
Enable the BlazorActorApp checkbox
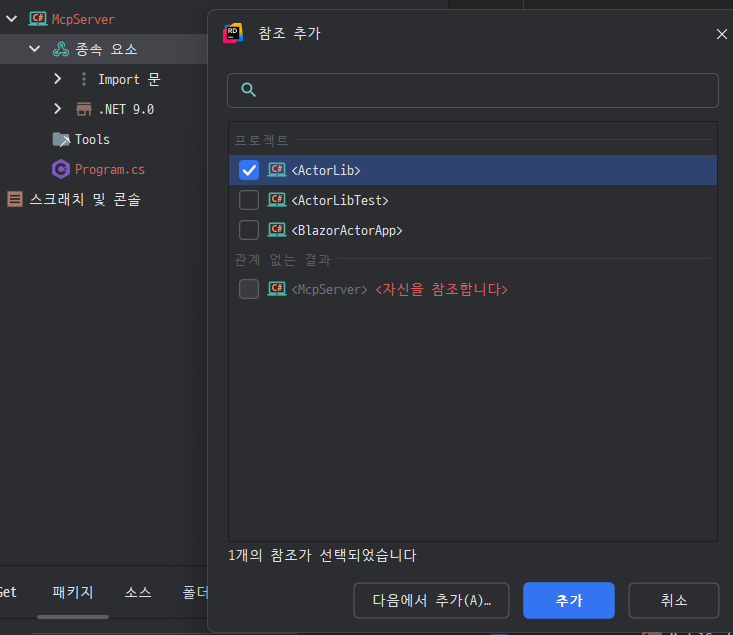249,230
